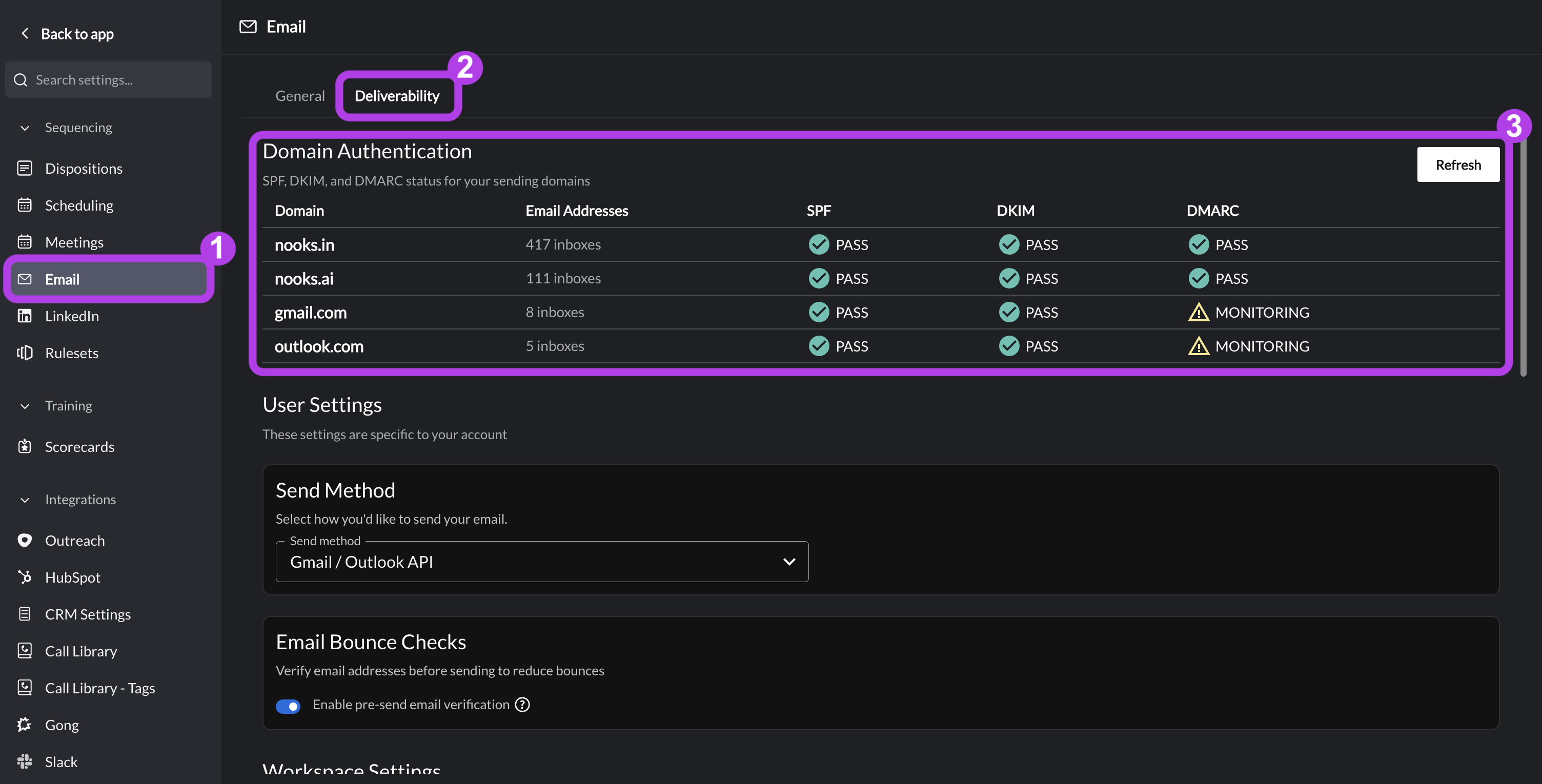This screenshot has height=784, width=1542.
Task: Click the search magnifier icon
Action: [x=21, y=79]
